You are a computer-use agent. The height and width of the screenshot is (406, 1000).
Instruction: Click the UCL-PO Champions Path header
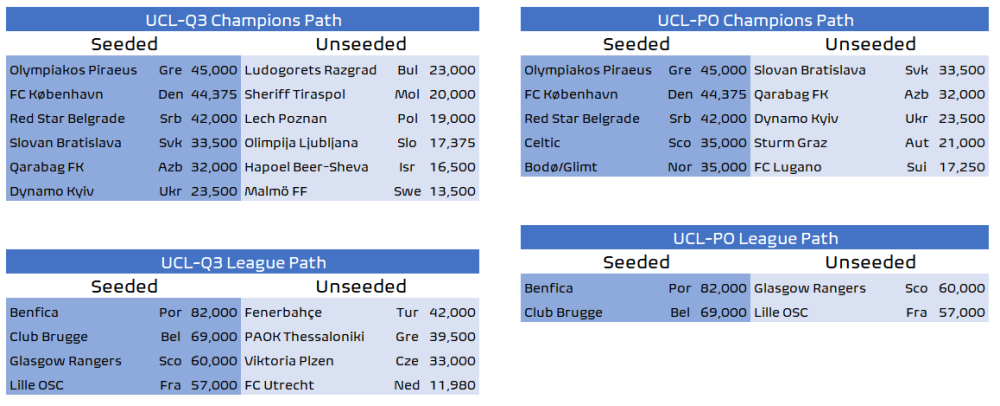pos(756,20)
